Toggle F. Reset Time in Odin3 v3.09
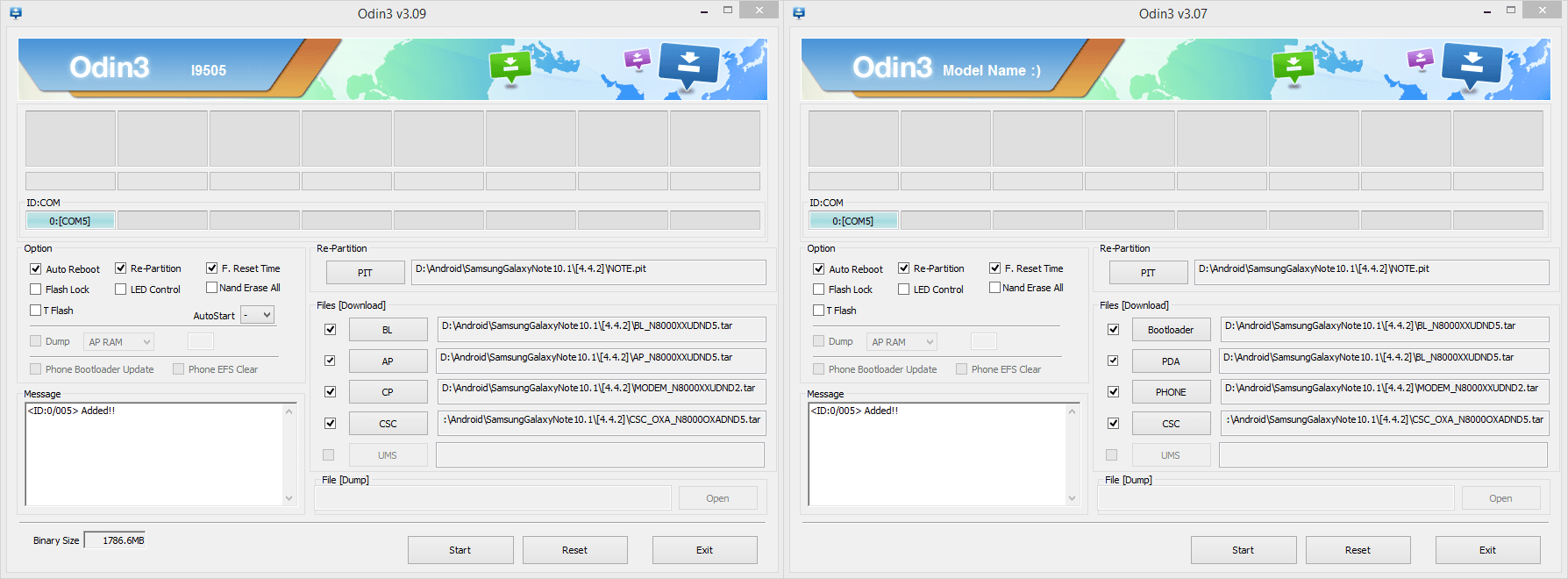The image size is (1568, 579). [x=212, y=268]
